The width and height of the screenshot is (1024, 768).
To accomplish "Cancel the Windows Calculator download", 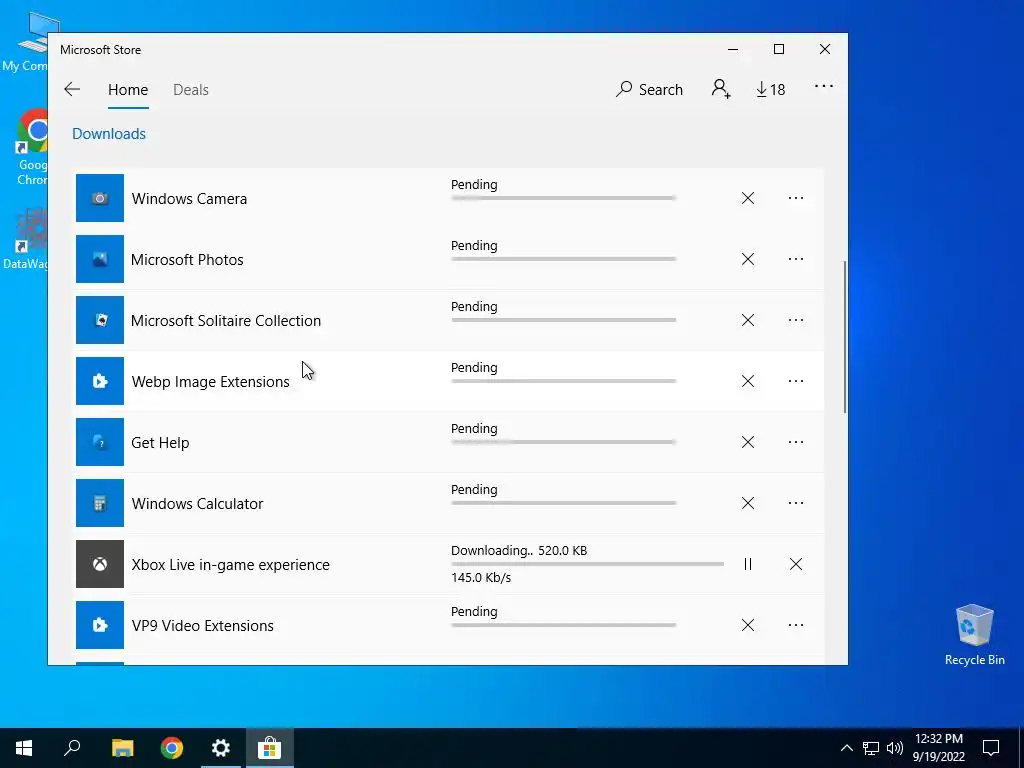I will point(748,503).
